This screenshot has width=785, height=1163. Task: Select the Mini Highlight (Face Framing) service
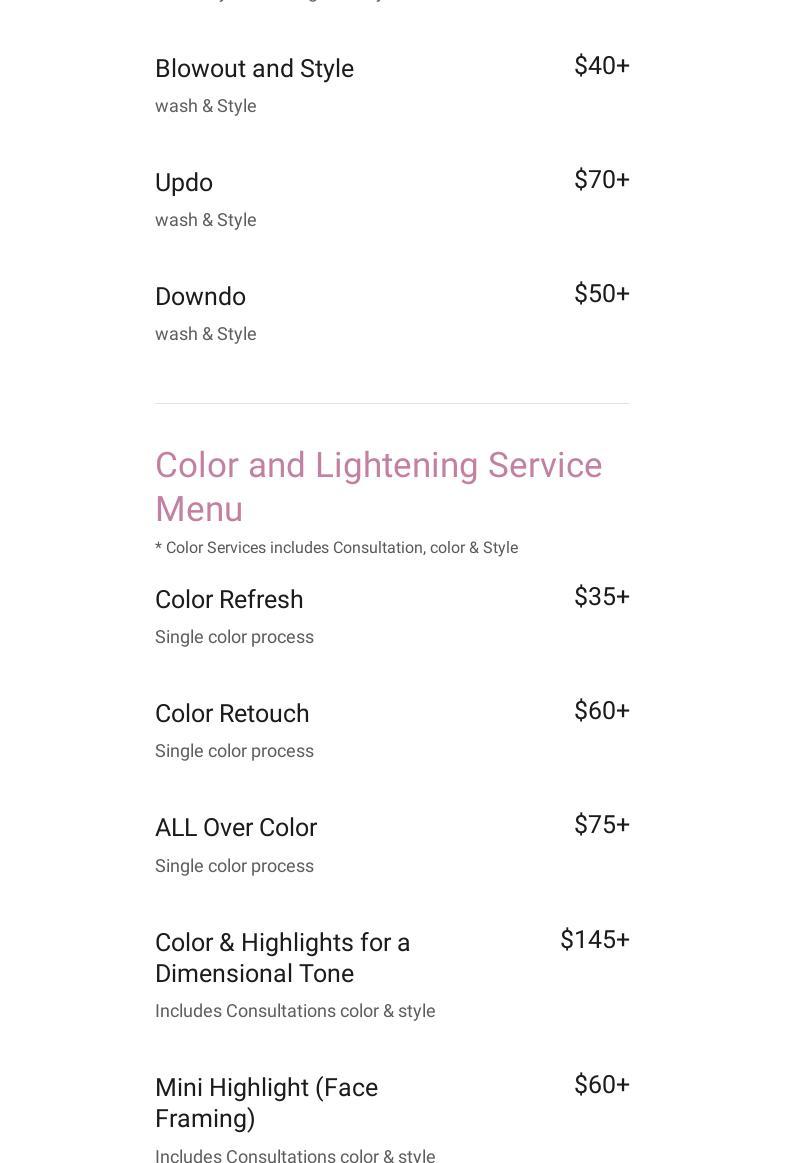266,1102
